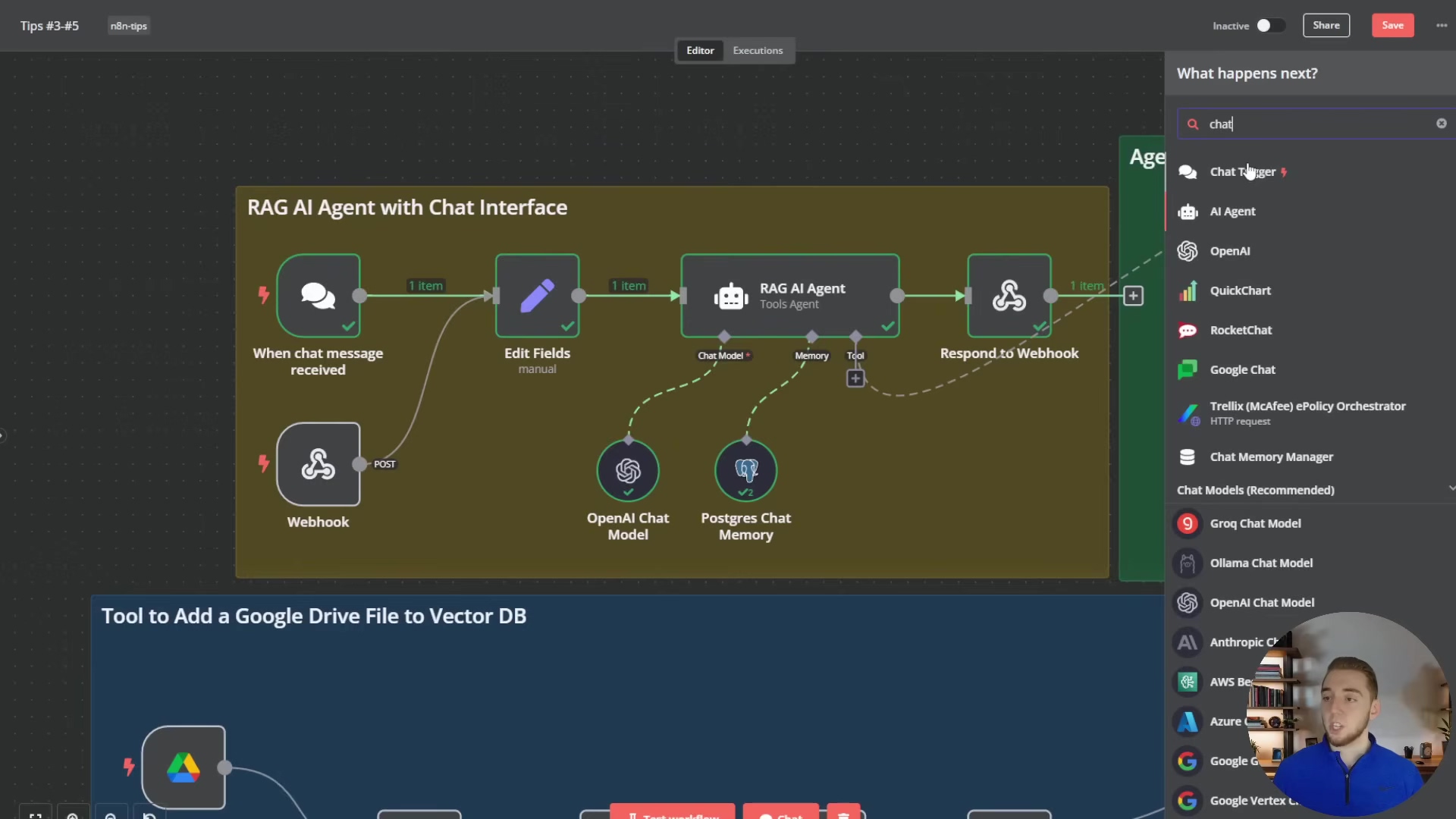This screenshot has height=819, width=1456.
Task: Toggle the workflow Inactive switch
Action: [1270, 26]
